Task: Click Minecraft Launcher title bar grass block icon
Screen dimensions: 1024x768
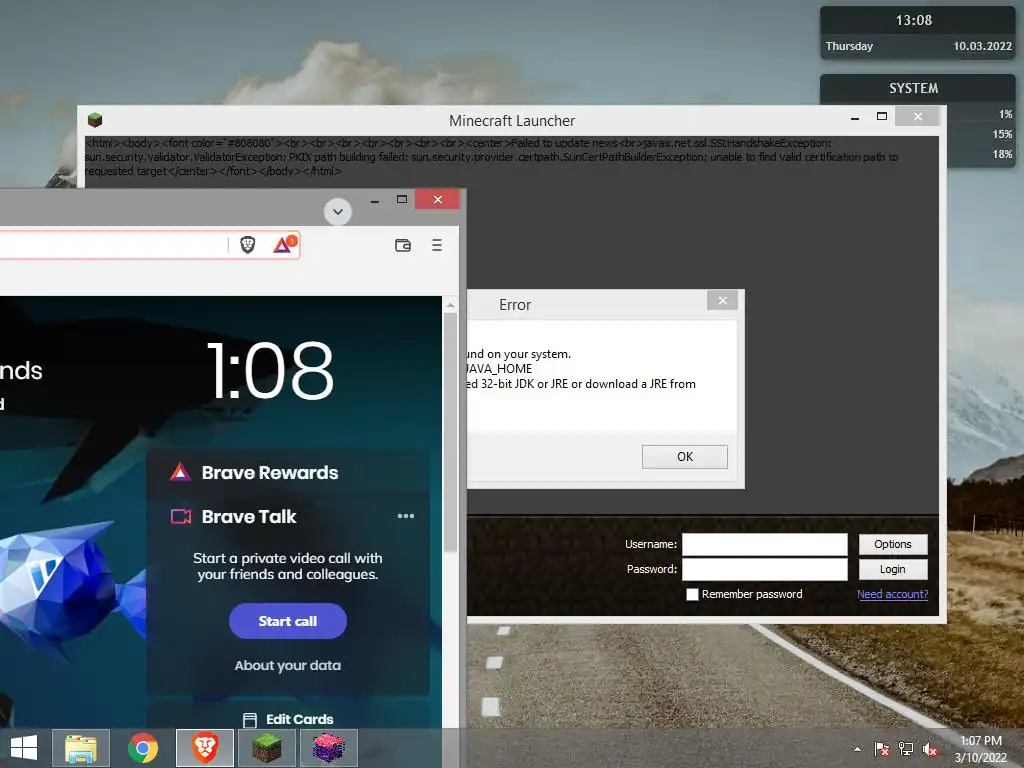Action: (95, 120)
